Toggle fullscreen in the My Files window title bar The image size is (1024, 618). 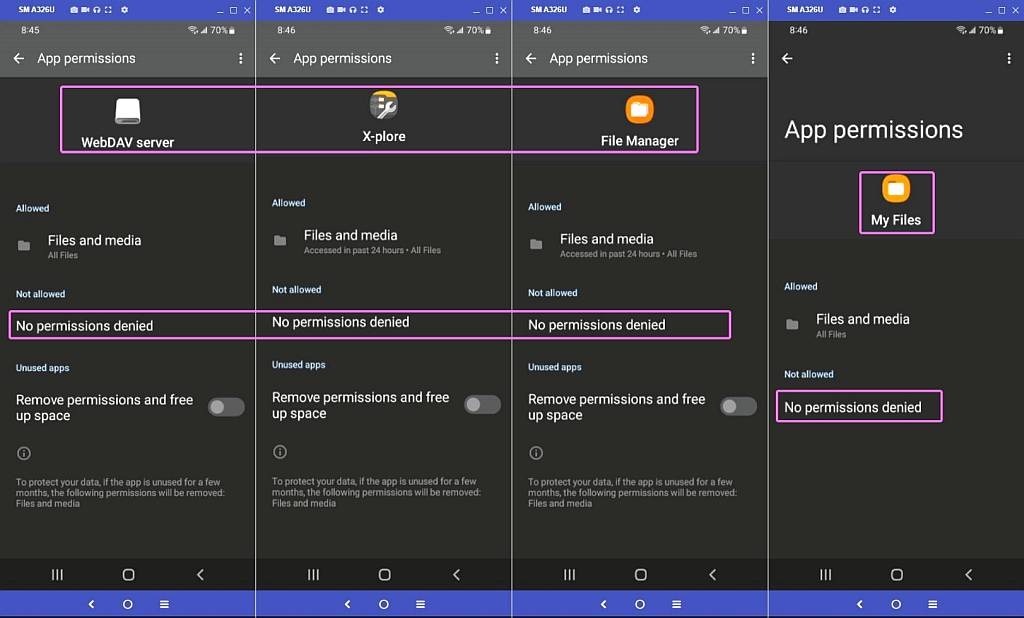point(876,10)
